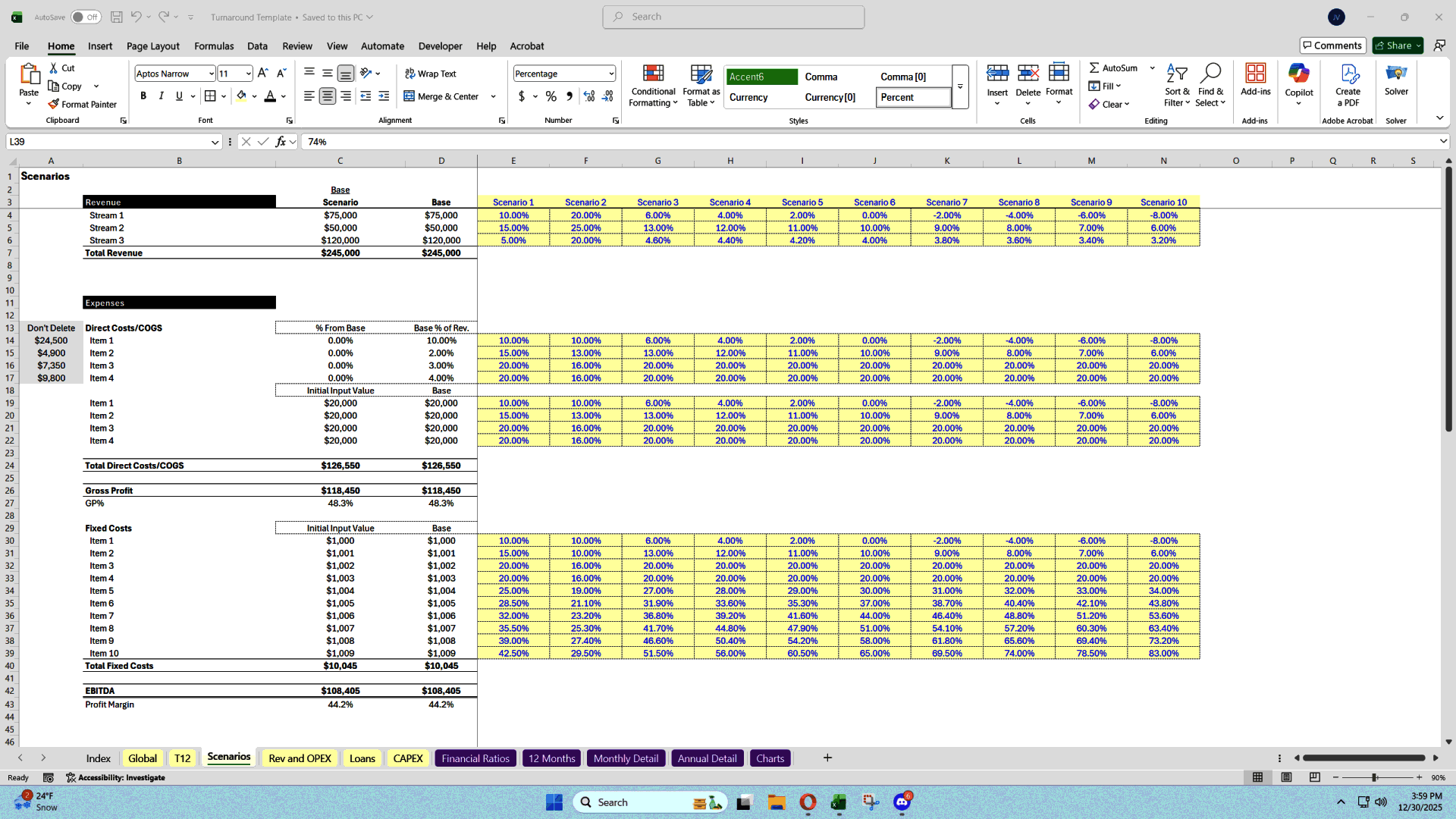This screenshot has width=1456, height=819.
Task: Open Conditional Formatting options
Action: [653, 86]
